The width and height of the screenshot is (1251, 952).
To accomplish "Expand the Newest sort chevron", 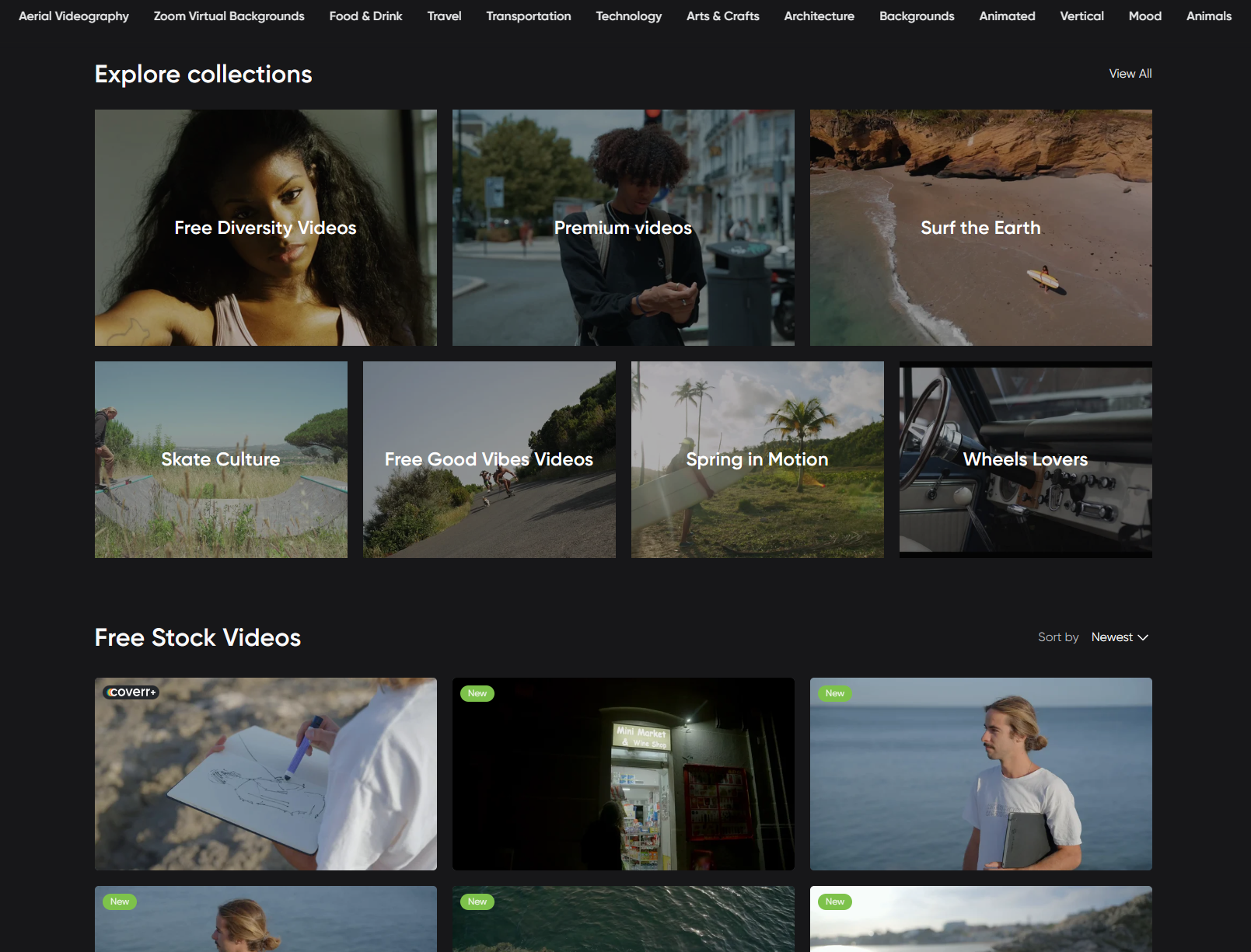I will (1143, 637).
